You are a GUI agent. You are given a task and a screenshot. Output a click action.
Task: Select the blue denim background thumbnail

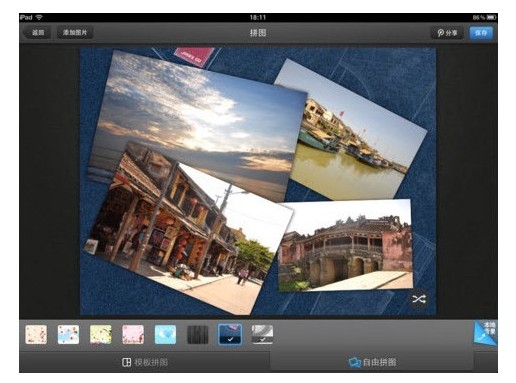[x=230, y=334]
